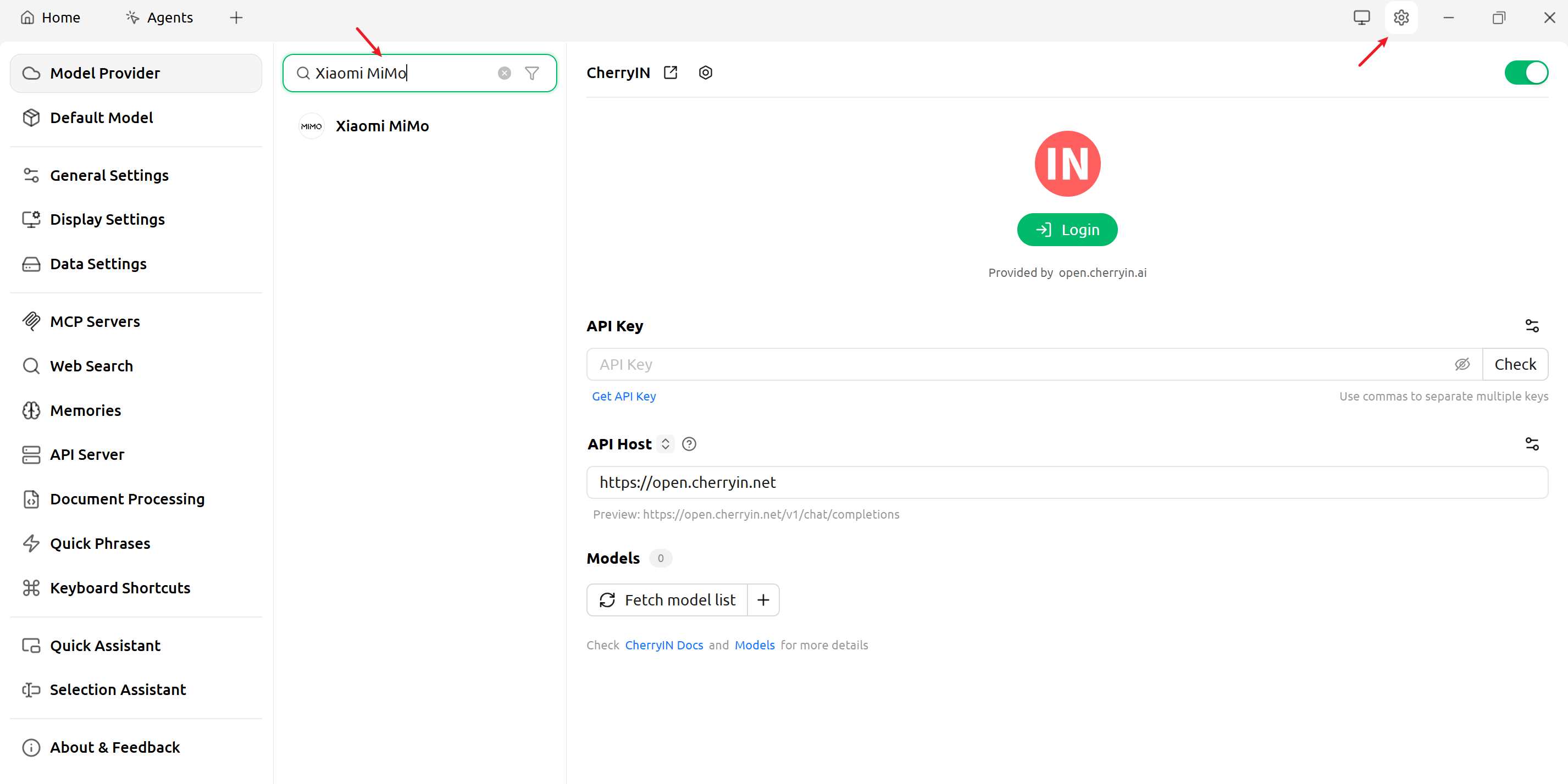Click the monitor display icon in title bar
The image size is (1568, 784).
[1361, 18]
